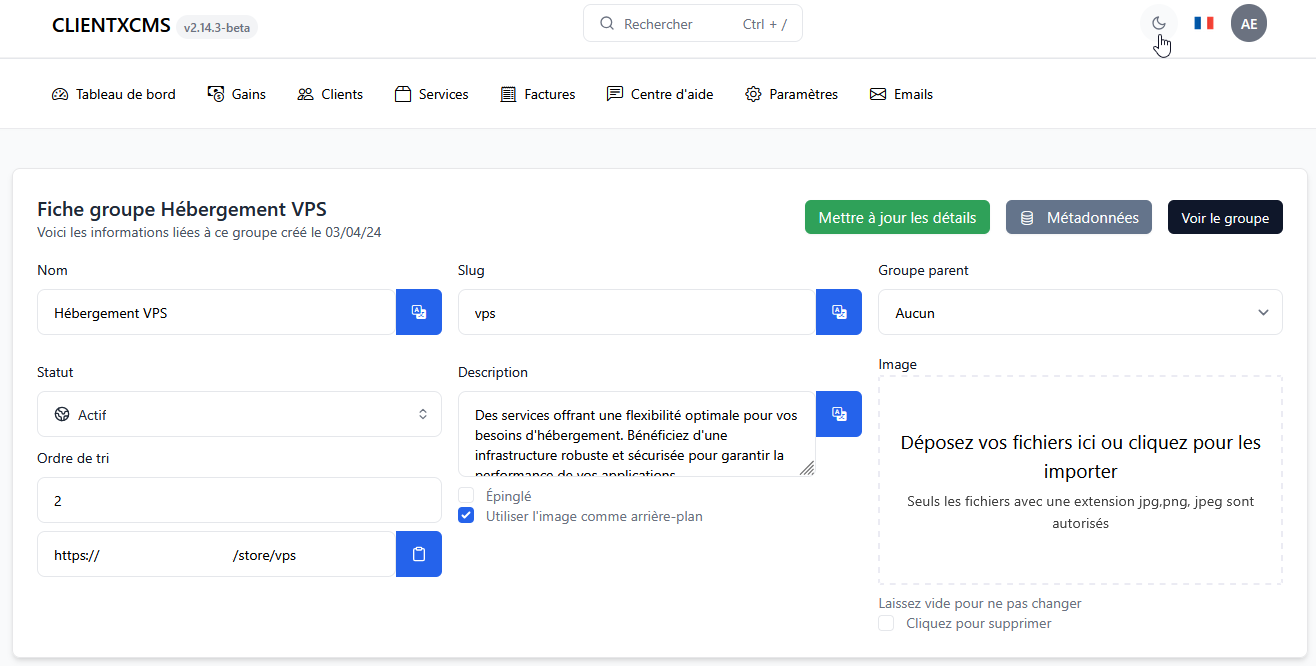
Task: Click the CLIENTXCMS logo link
Action: (111, 25)
